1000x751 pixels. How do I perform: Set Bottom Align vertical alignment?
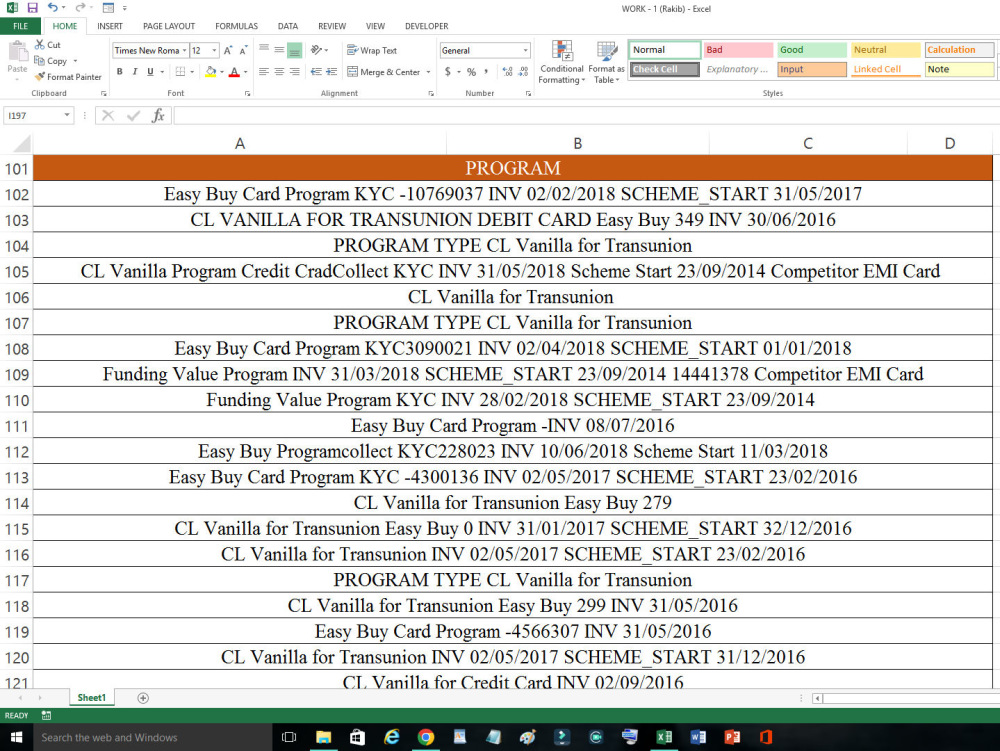[x=295, y=50]
